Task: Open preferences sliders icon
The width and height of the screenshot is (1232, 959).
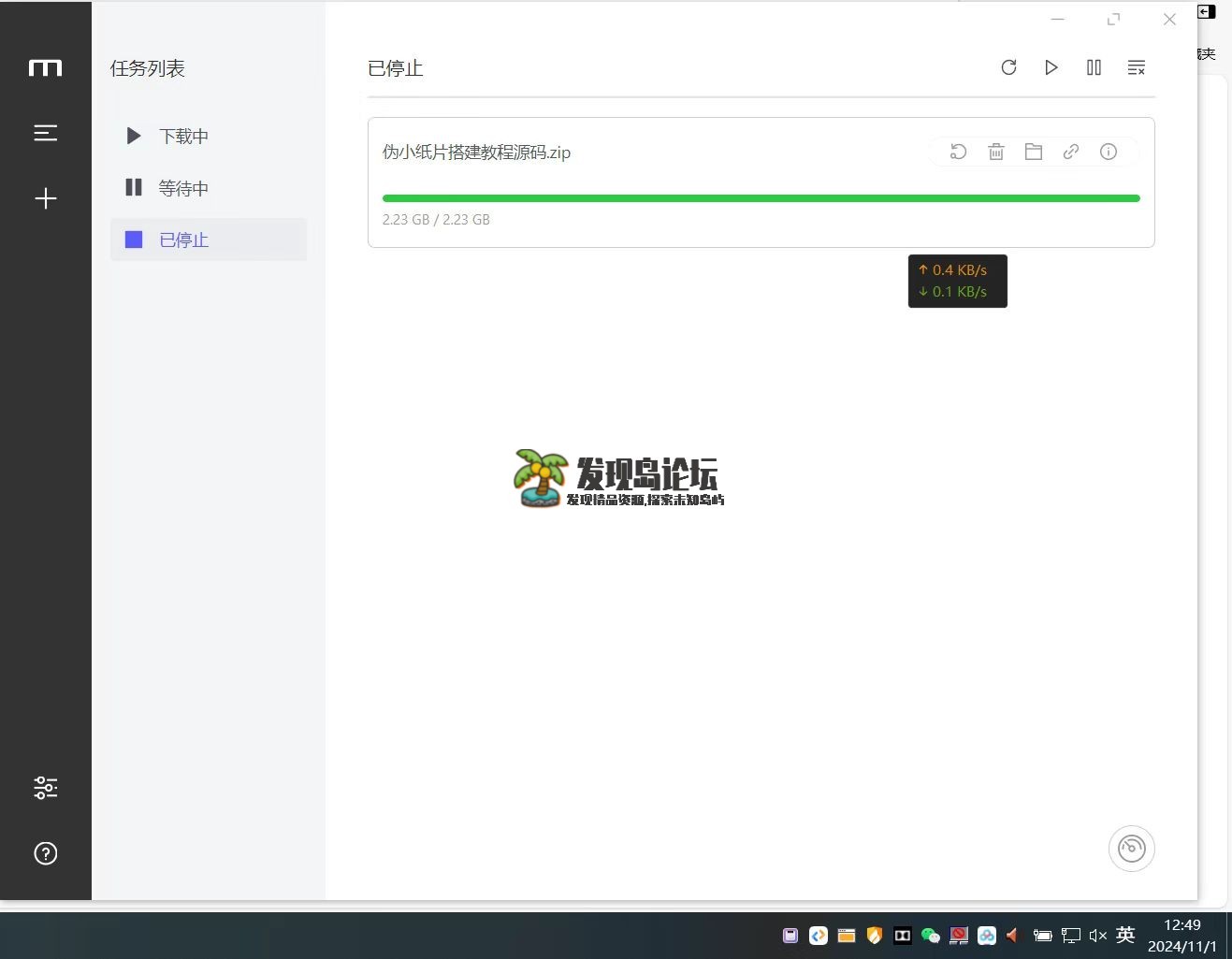Action: pos(45,788)
